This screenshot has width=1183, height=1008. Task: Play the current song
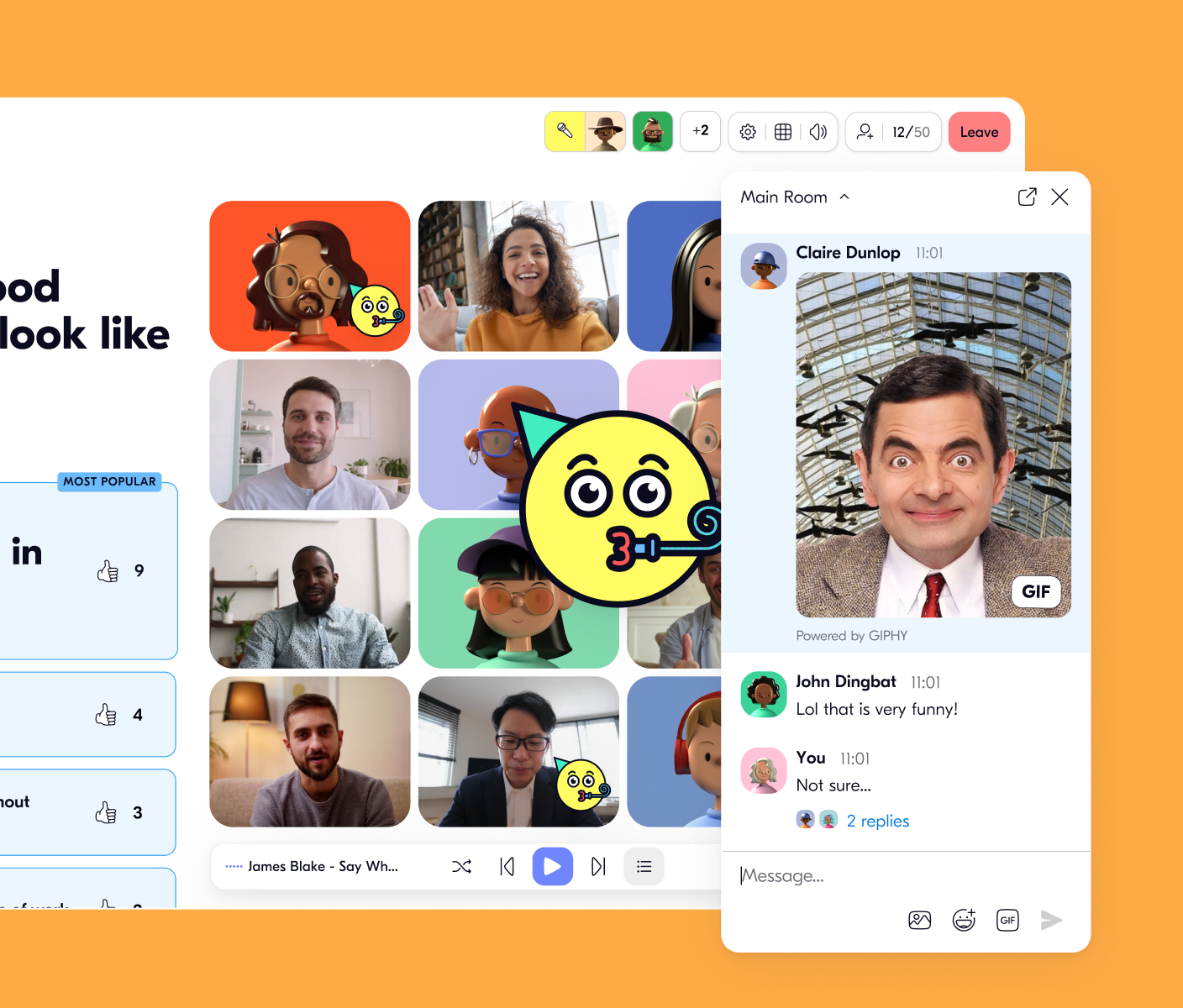click(553, 866)
